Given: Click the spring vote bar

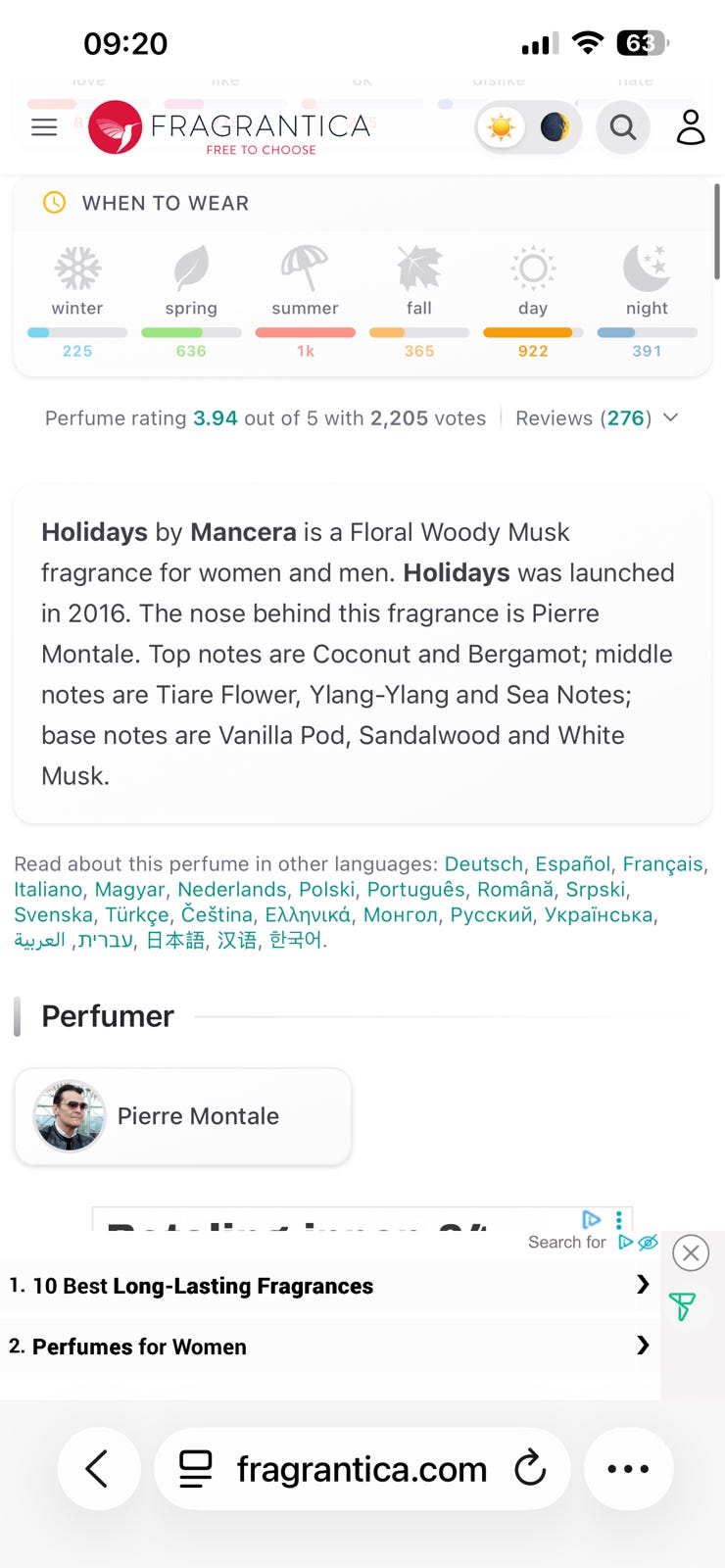Looking at the screenshot, I should point(191,333).
